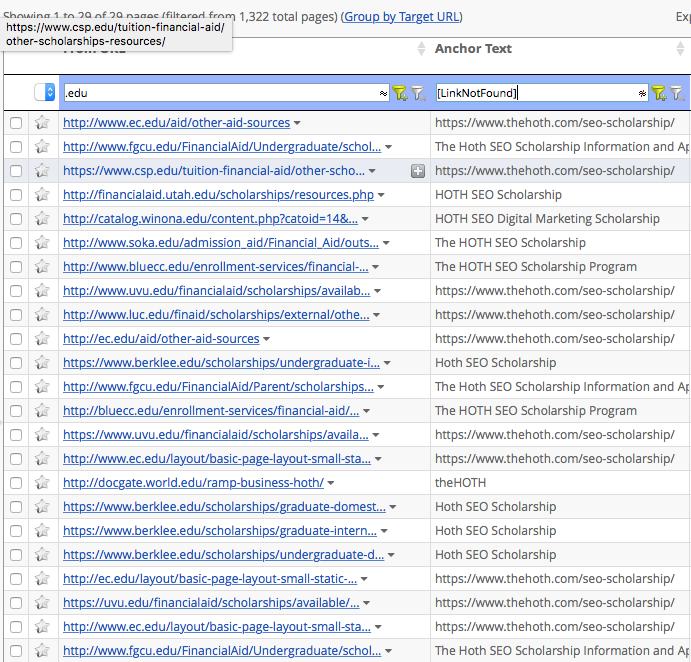Select 'HOTH SEO Digital Marketing Scholarship' cell
The height and width of the screenshot is (662, 691).
[x=547, y=219]
